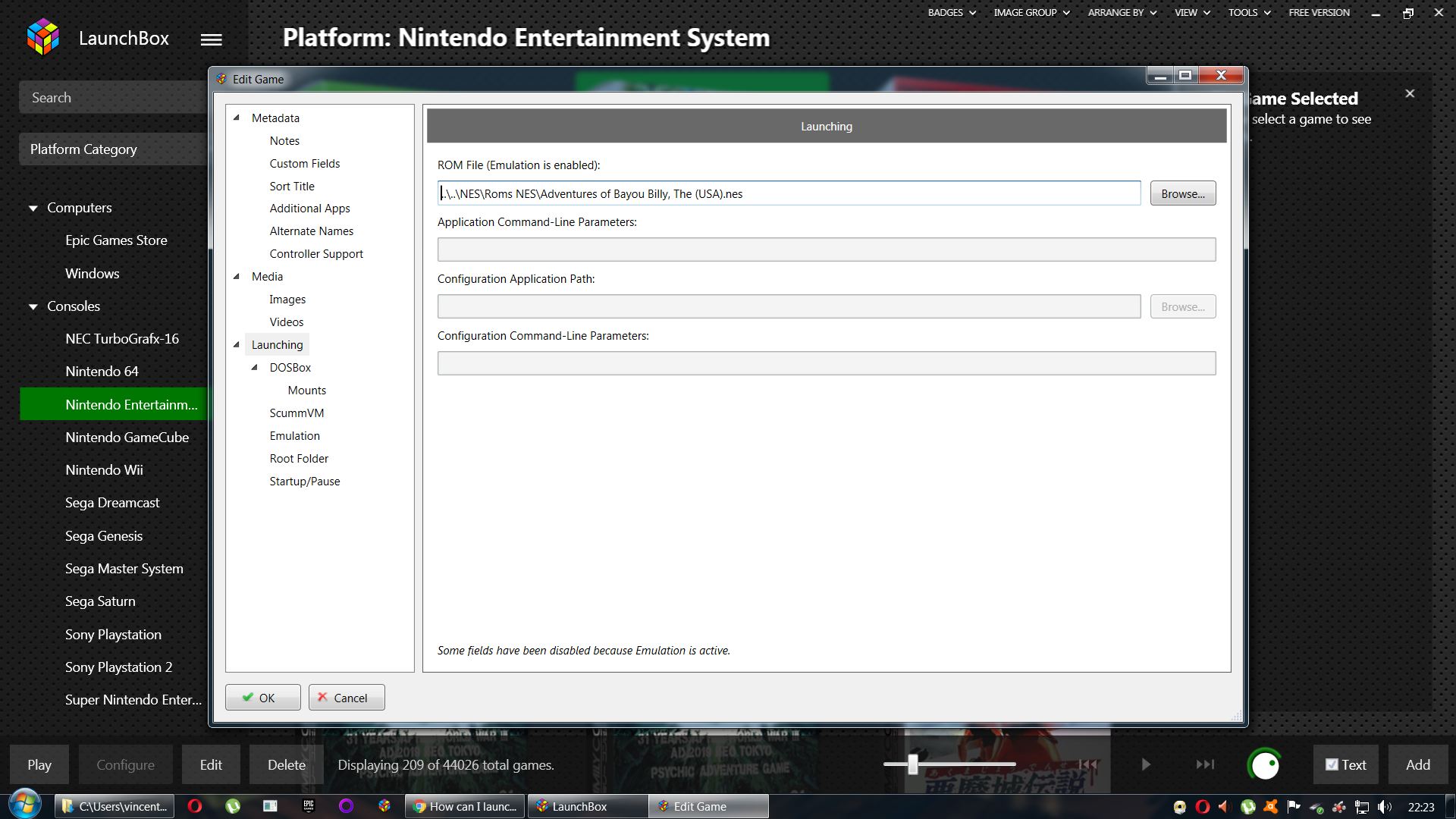Select Epic Games Store platform

coord(116,240)
